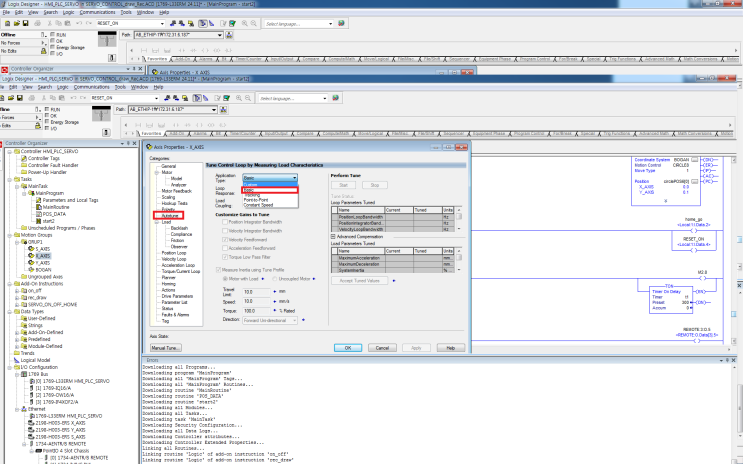Collapse Motion Groups in Controller Organizer
Screen dimensions: 743x464
10,235
